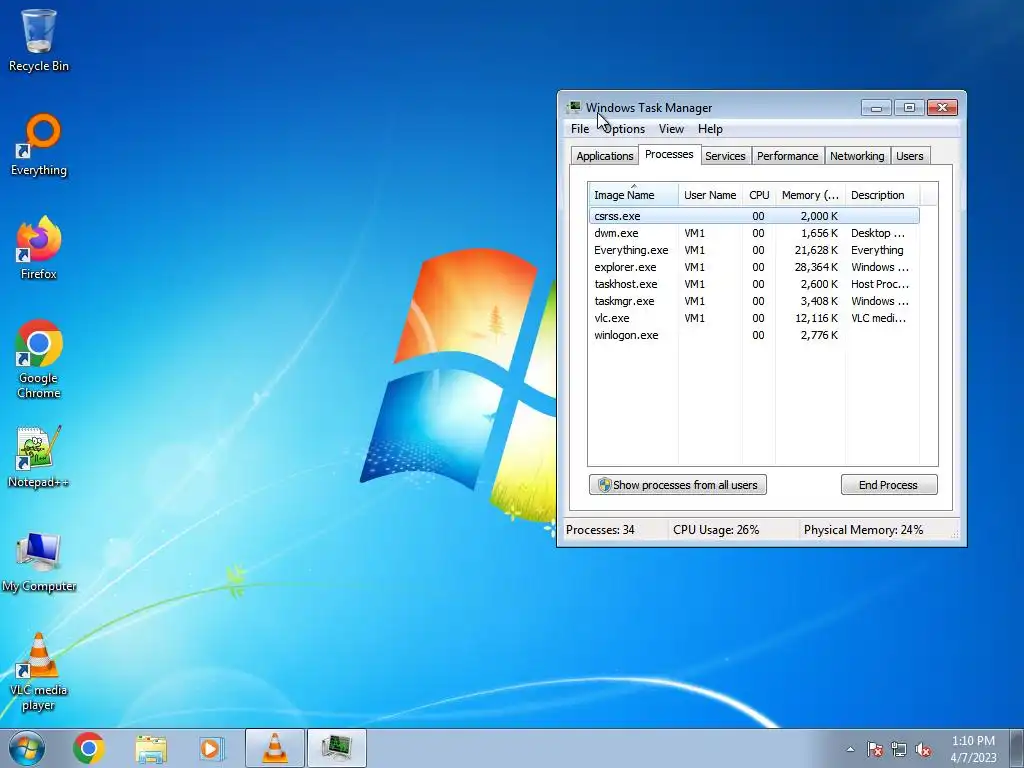Select the Firefox desktop shortcut
1024x768 pixels.
(x=39, y=248)
